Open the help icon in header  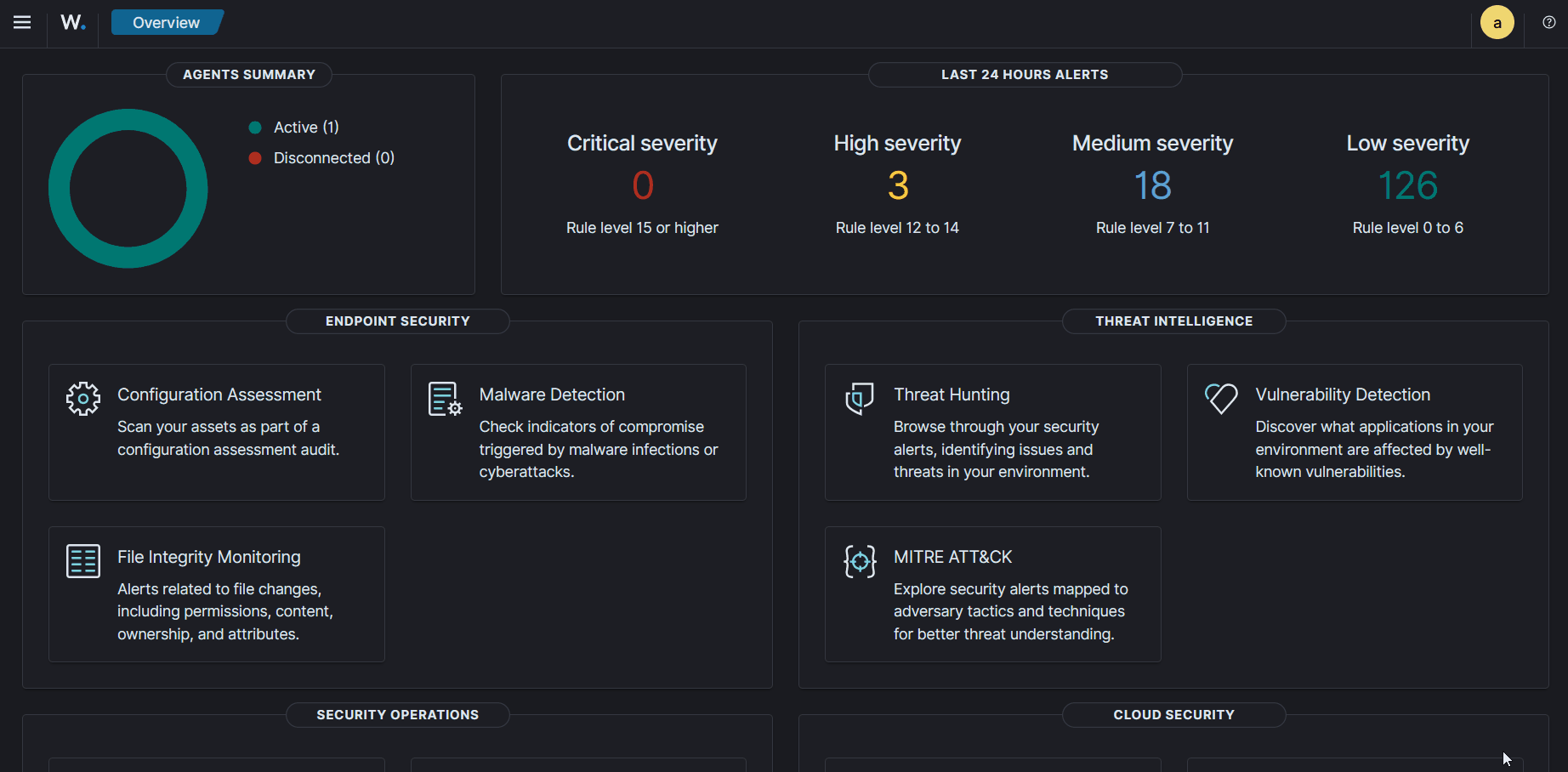click(x=1548, y=23)
